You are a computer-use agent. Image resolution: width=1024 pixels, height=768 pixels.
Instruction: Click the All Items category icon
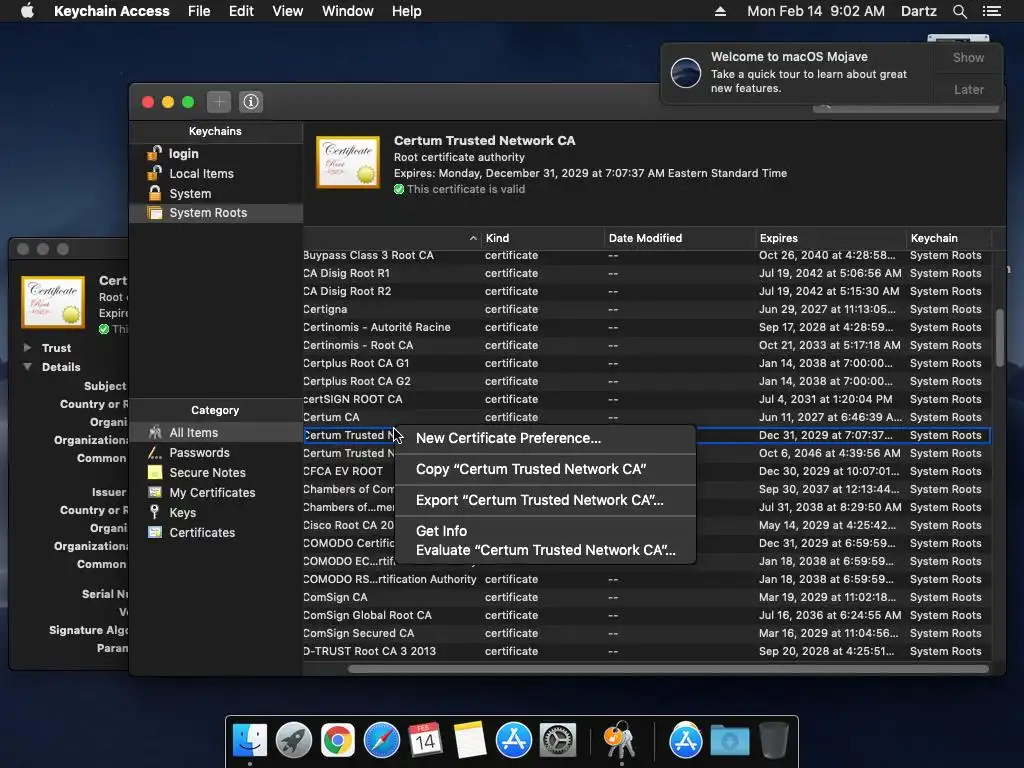pyautogui.click(x=155, y=432)
